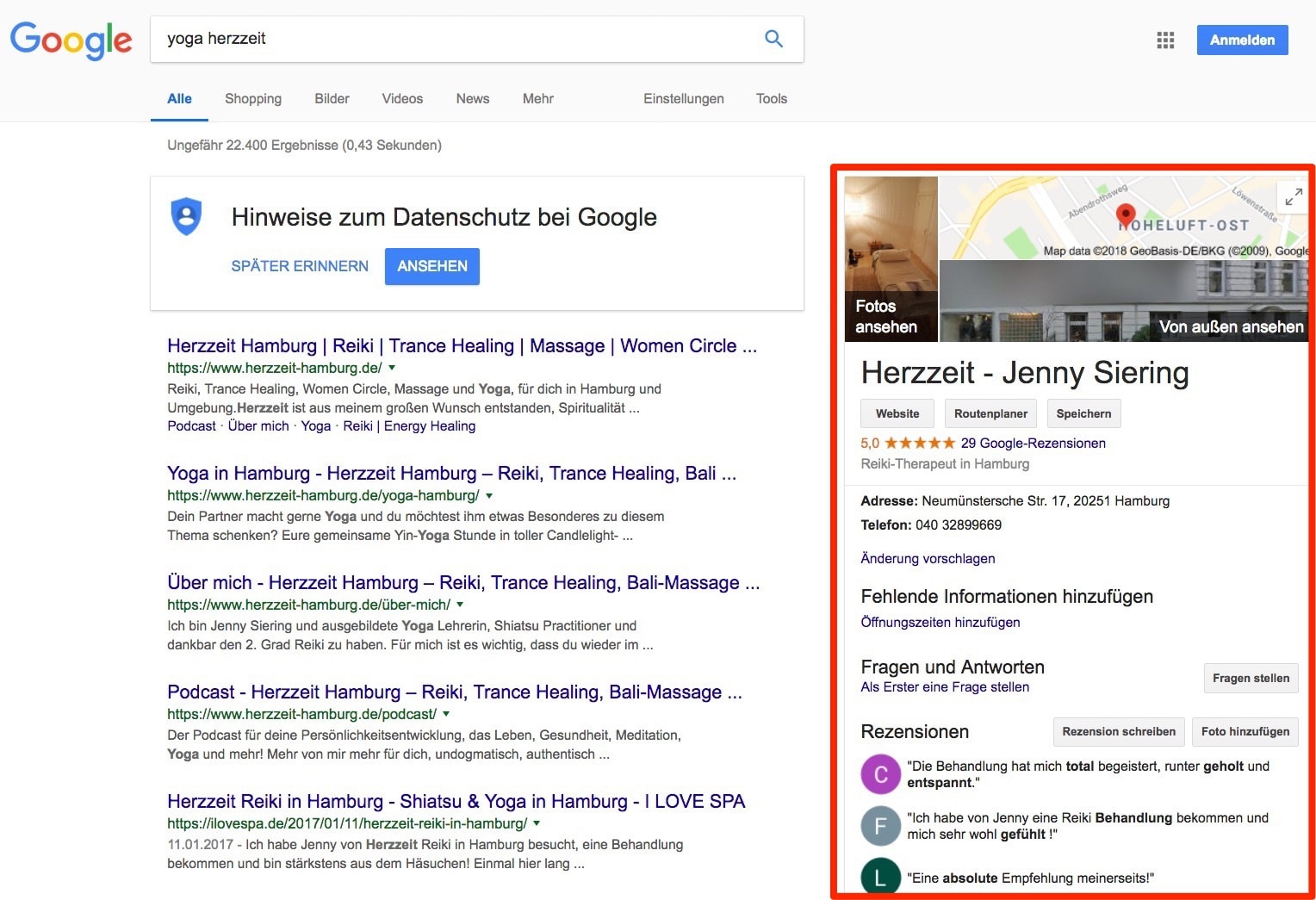Click the blue search magnifier icon

773,39
